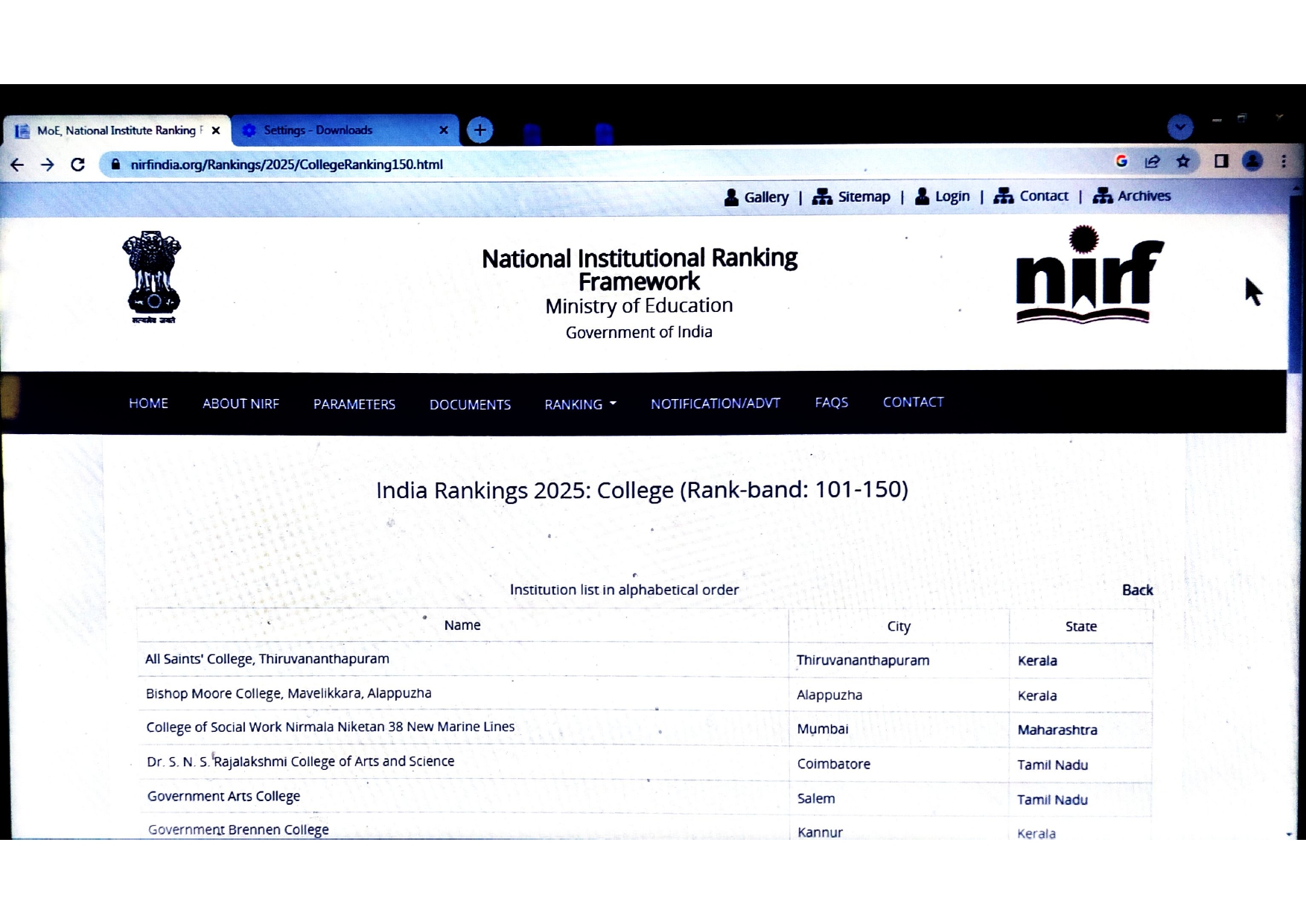Viewport: 1306px width, 924px height.
Task: Select "Bishop Moore College, Mavelikkara, Alappuzha" name
Action: [x=289, y=693]
